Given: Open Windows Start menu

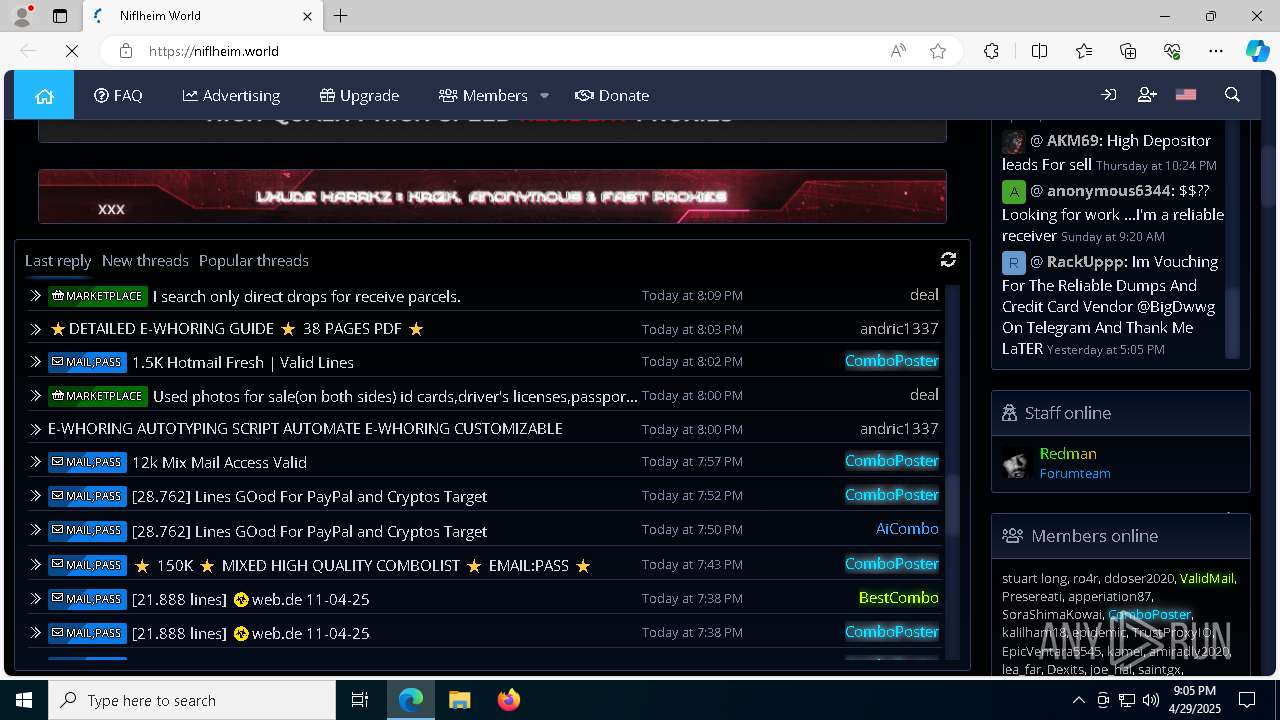Looking at the screenshot, I should [x=24, y=700].
